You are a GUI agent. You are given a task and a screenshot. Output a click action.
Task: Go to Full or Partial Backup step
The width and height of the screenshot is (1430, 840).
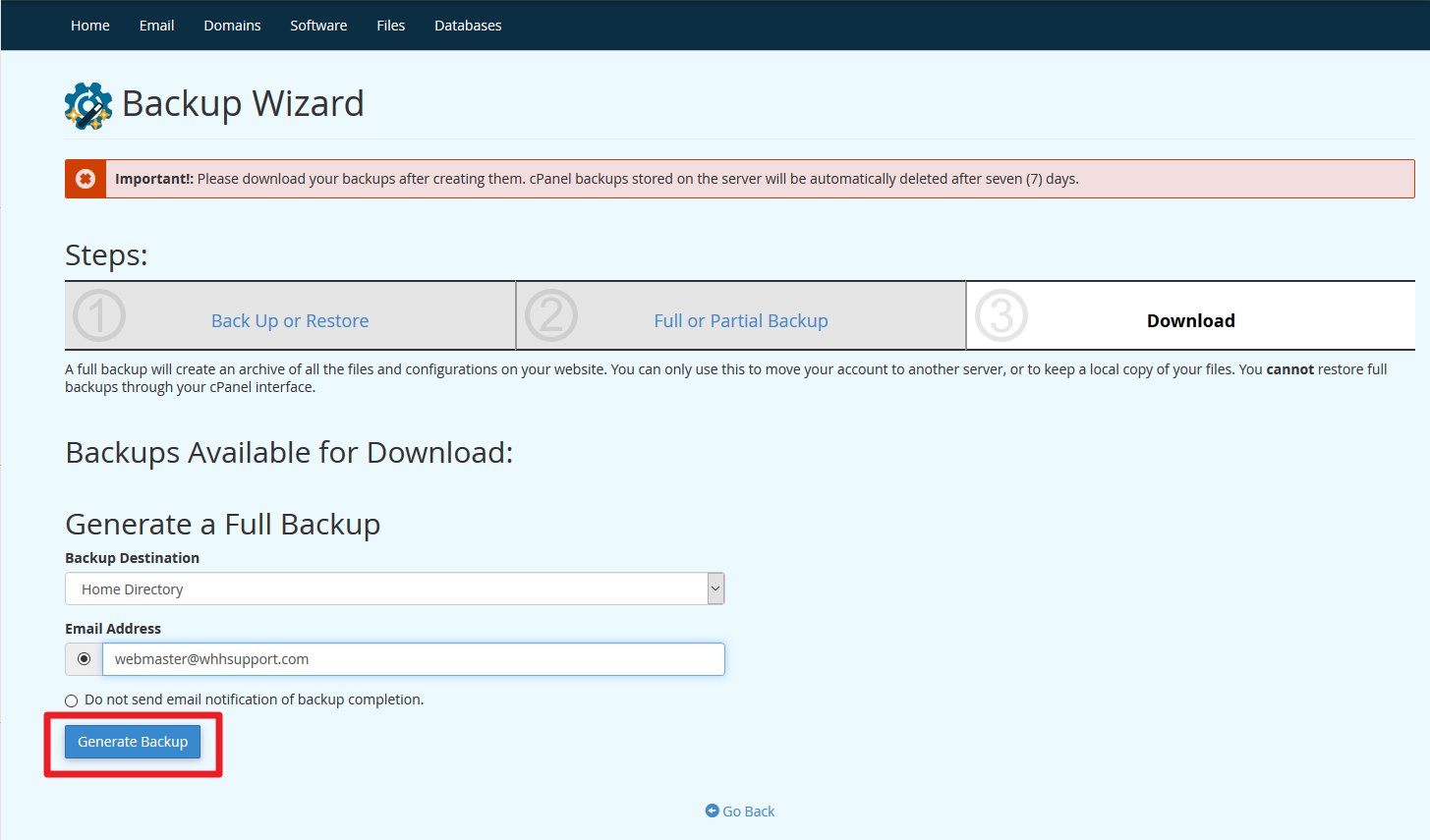(741, 321)
